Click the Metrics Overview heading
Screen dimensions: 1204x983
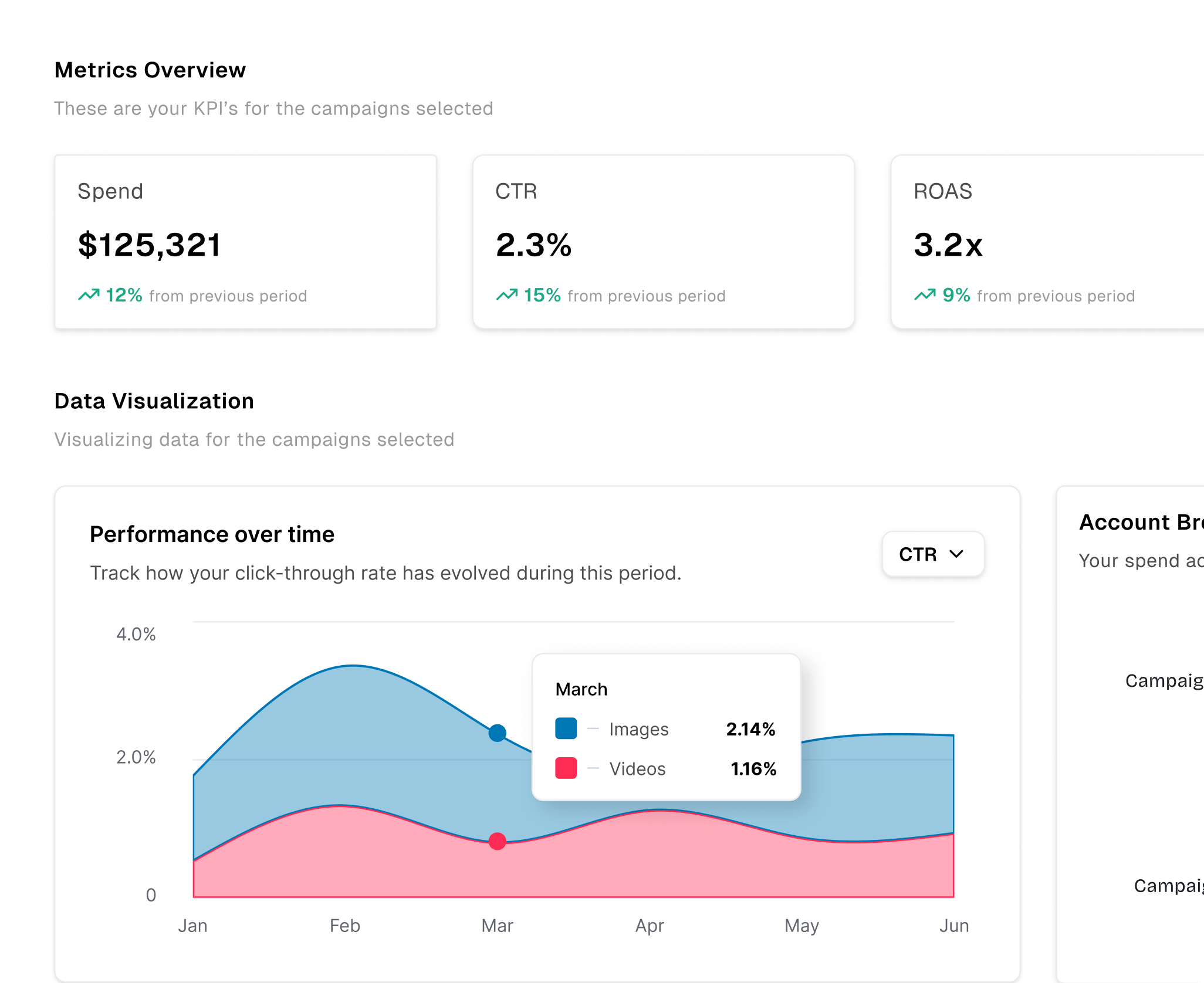(x=150, y=70)
